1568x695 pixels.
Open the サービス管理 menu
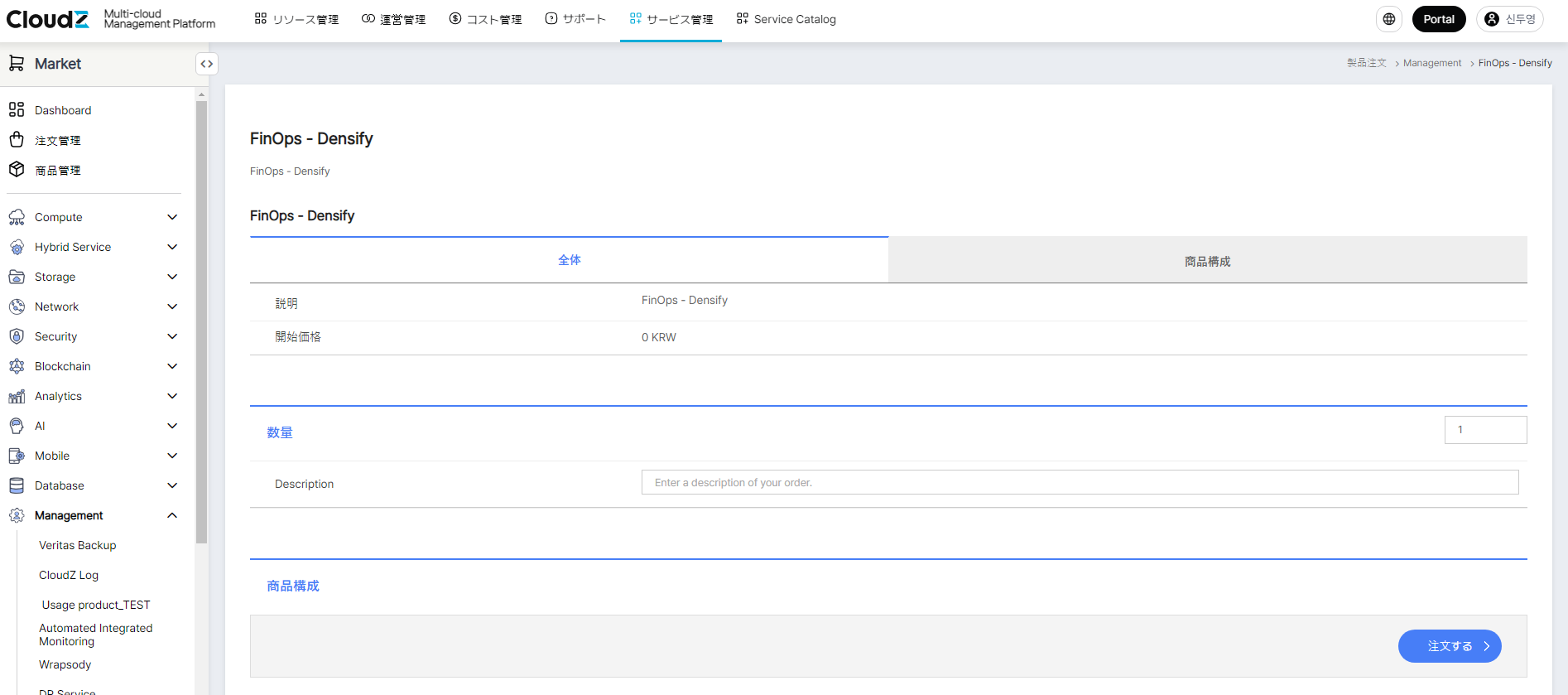[671, 19]
